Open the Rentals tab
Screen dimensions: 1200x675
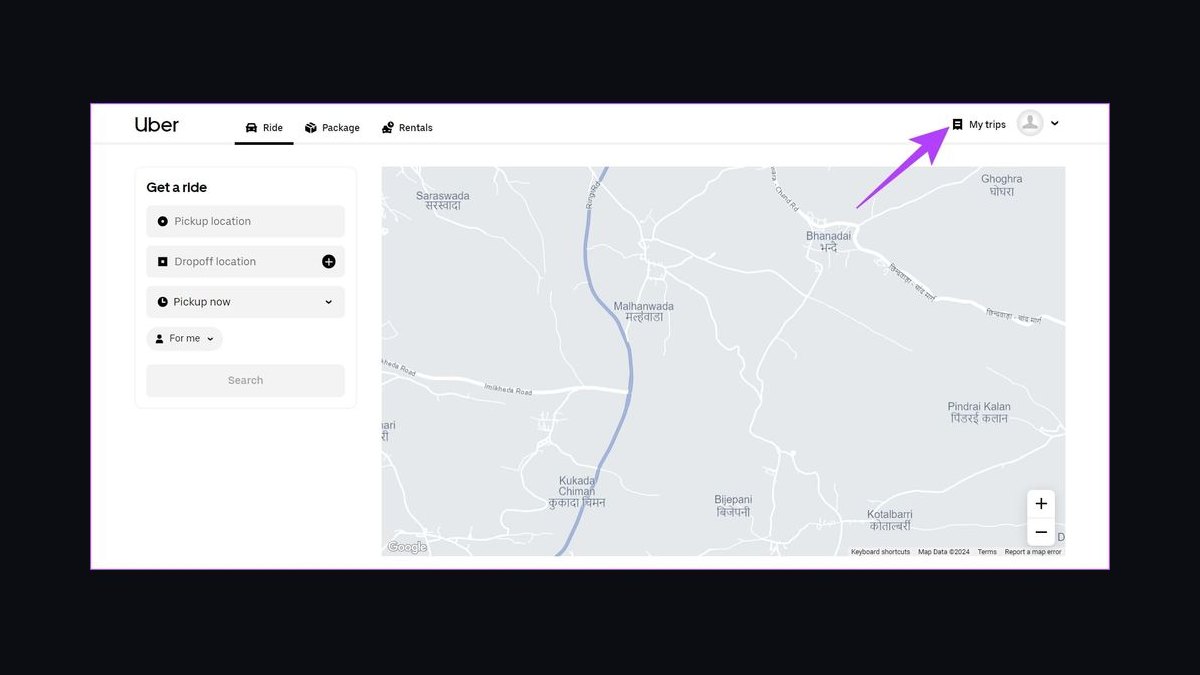click(x=407, y=128)
